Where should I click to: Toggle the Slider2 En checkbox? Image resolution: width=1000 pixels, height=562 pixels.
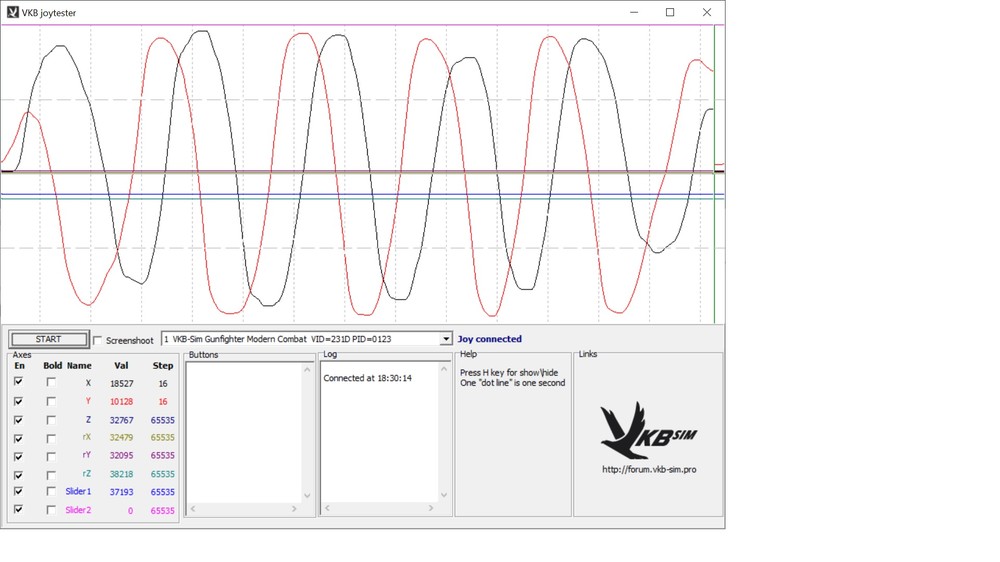tap(18, 509)
